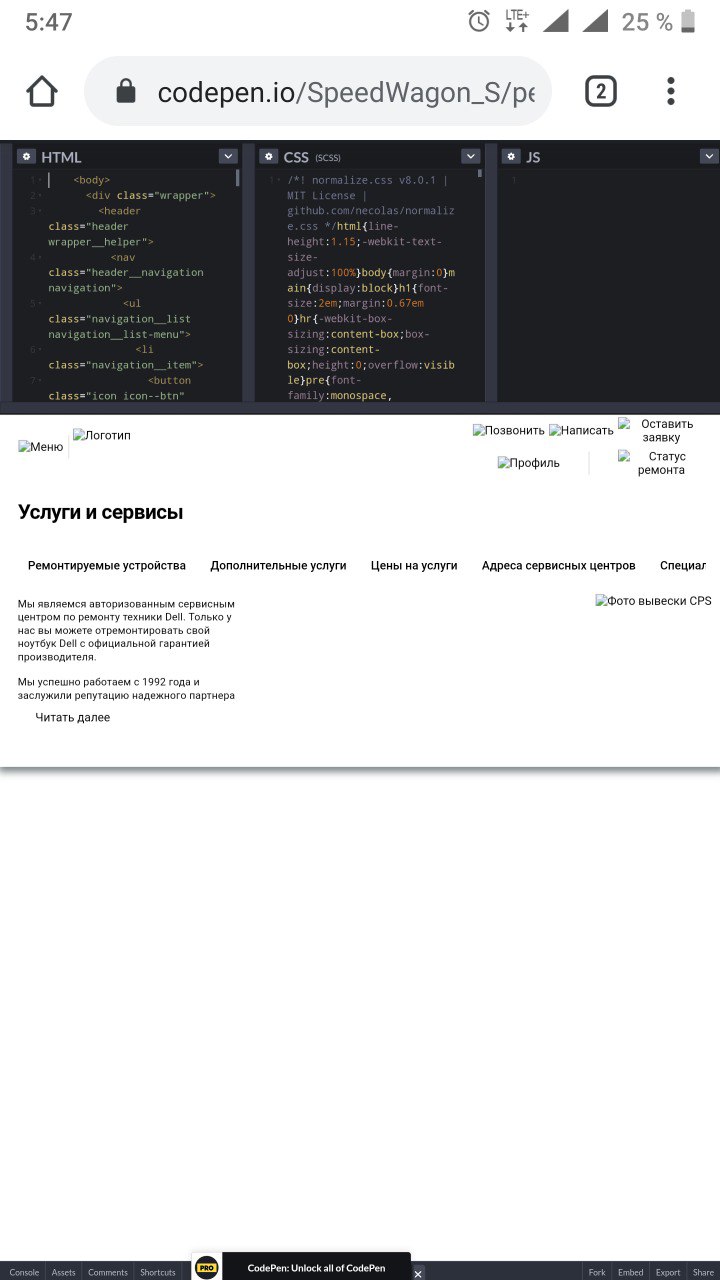Tap the Написать icon
Screen dimensions: 720x1280
point(581,430)
